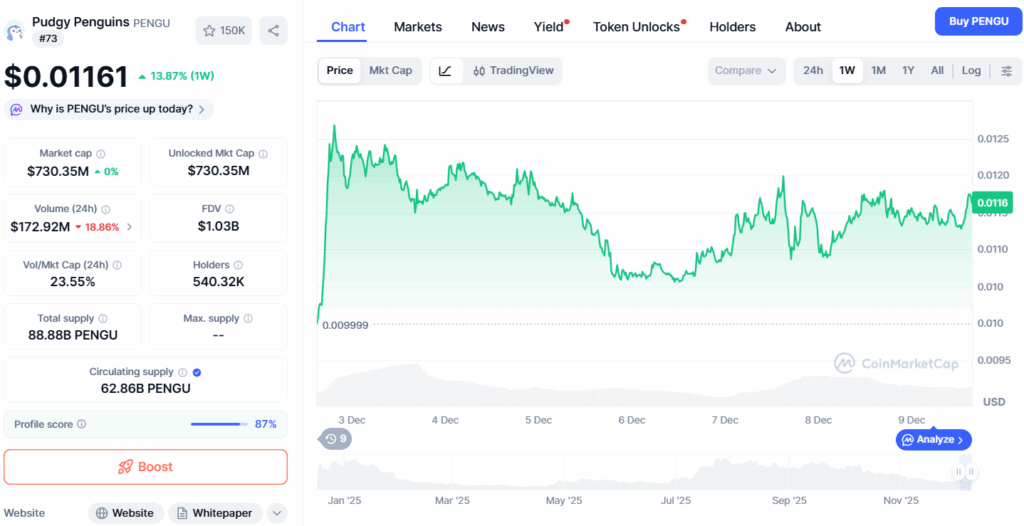Open the Holders tab
The image size is (1024, 526).
[733, 27]
